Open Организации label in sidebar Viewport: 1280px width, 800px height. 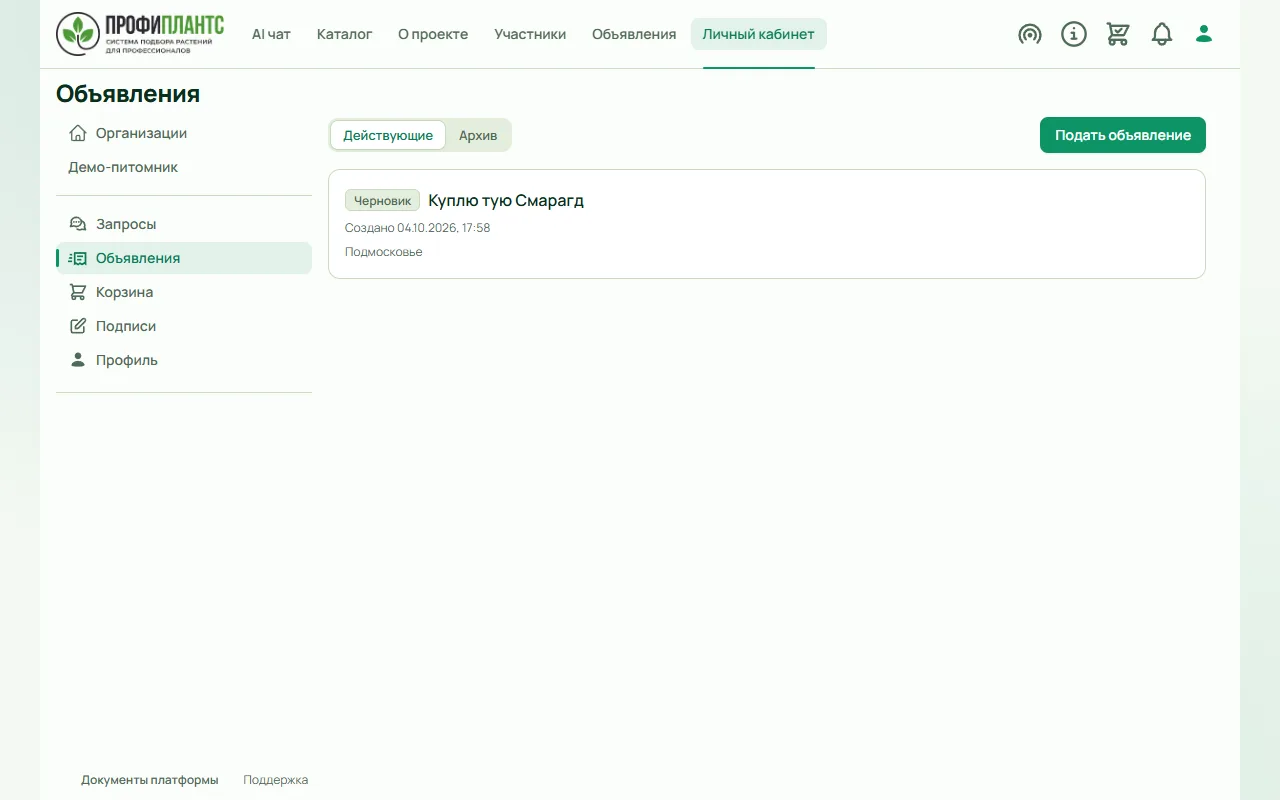click(x=141, y=133)
